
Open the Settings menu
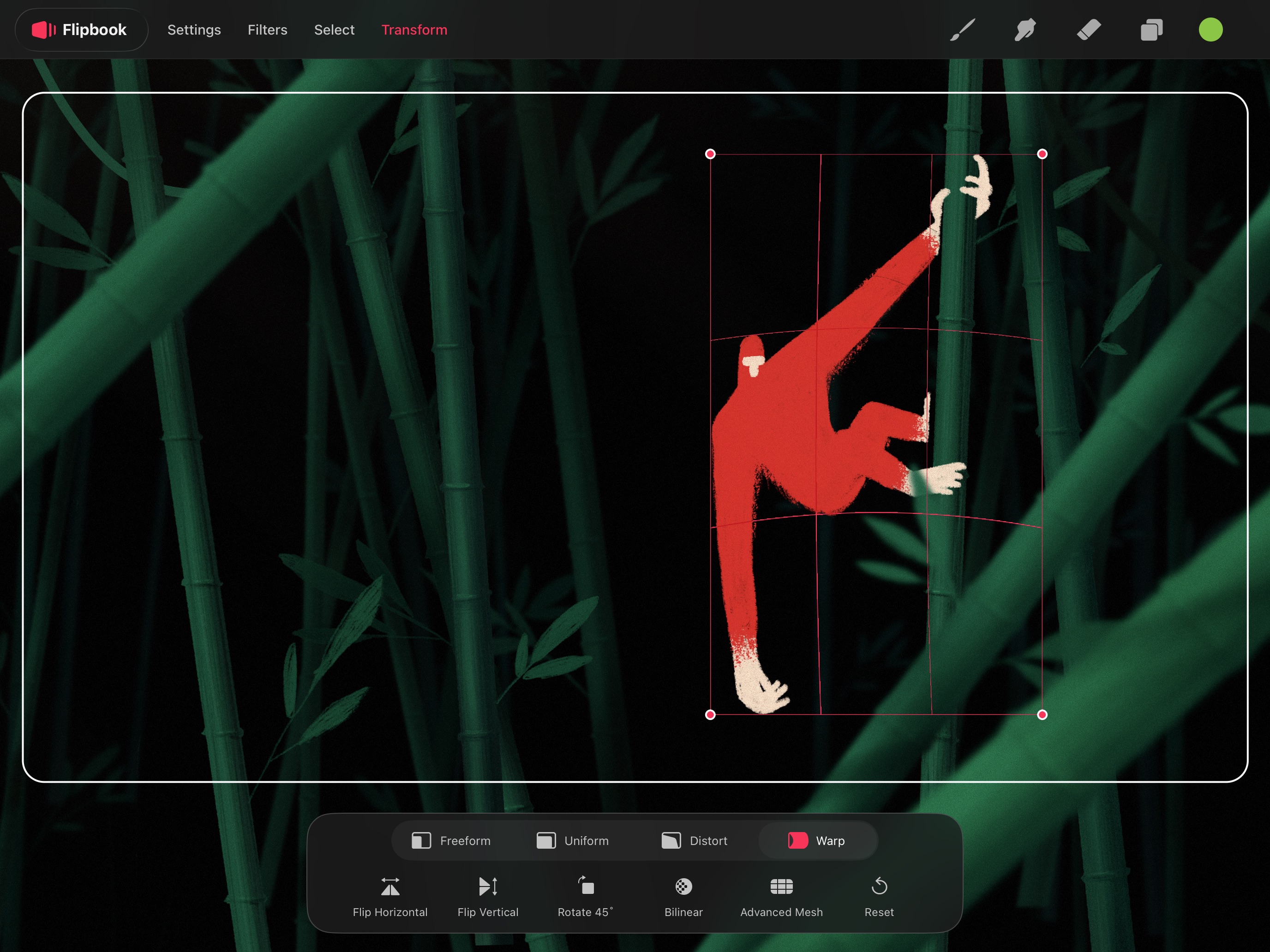(x=194, y=30)
